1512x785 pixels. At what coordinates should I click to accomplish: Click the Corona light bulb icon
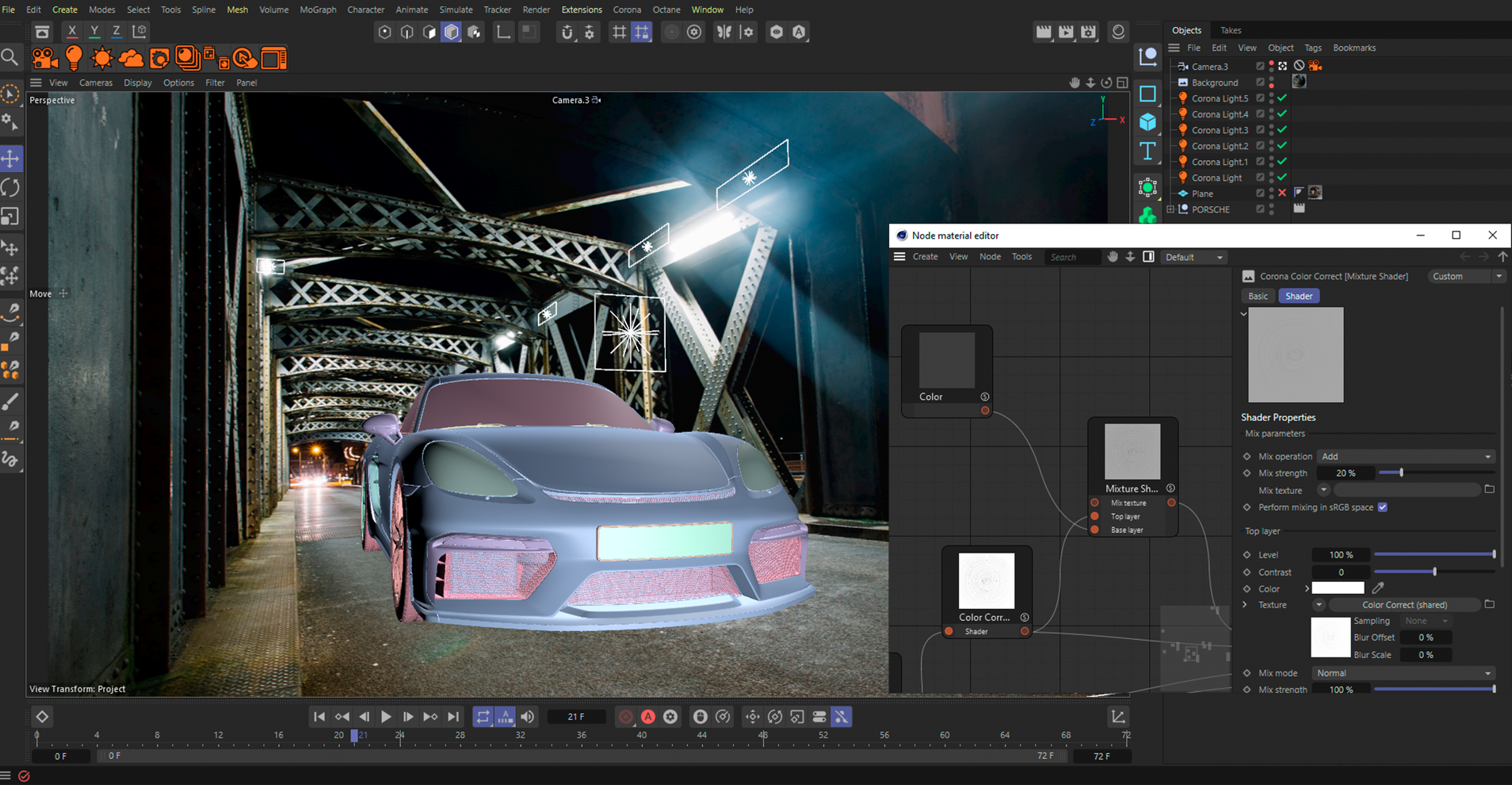point(74,58)
